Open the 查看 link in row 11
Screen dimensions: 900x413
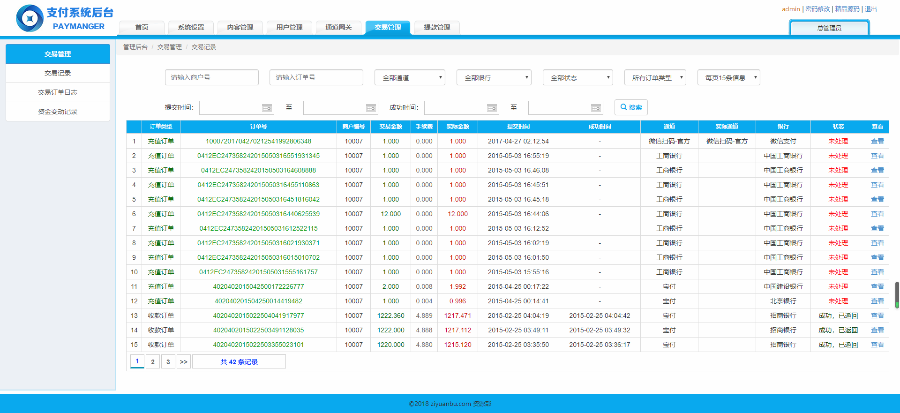coord(877,286)
